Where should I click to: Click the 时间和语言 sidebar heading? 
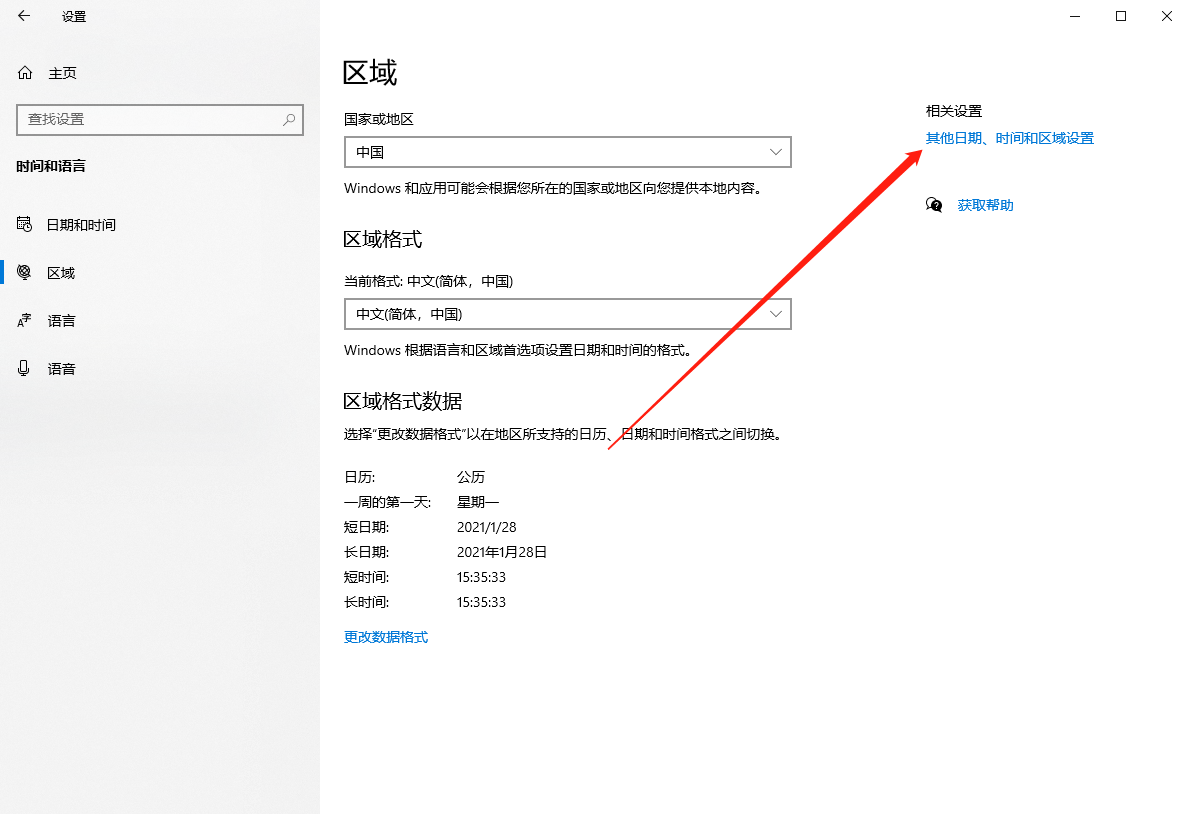click(51, 166)
